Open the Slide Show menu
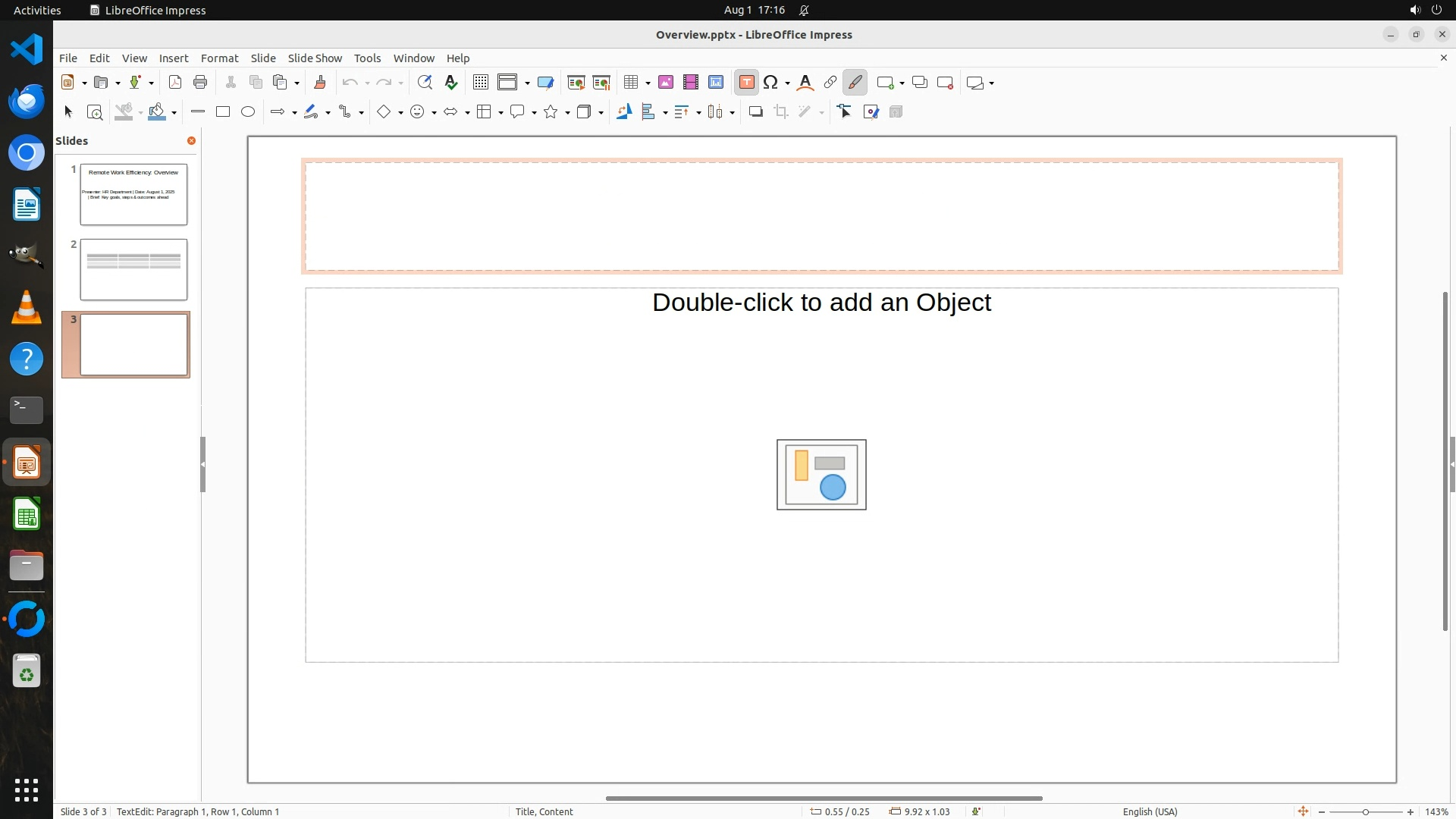This screenshot has width=1456, height=819. coord(315,58)
